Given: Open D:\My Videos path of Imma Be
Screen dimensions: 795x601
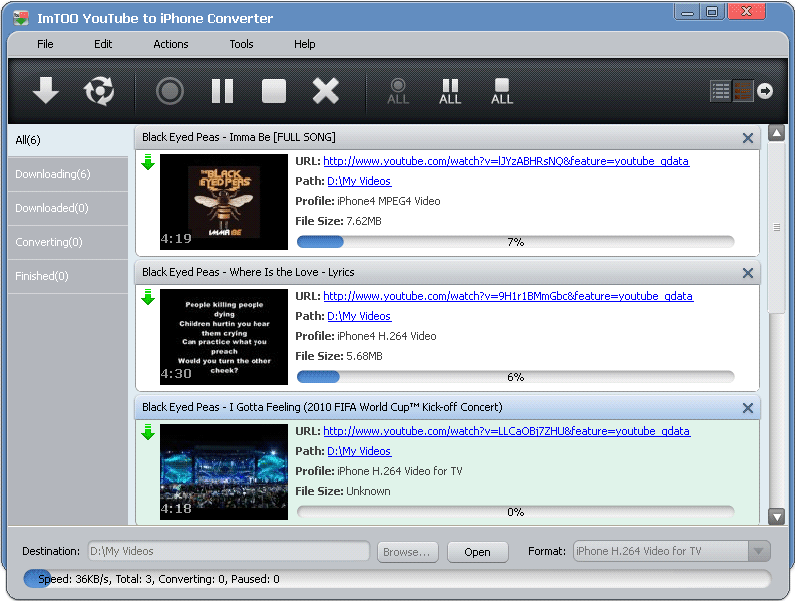Looking at the screenshot, I should 359,181.
